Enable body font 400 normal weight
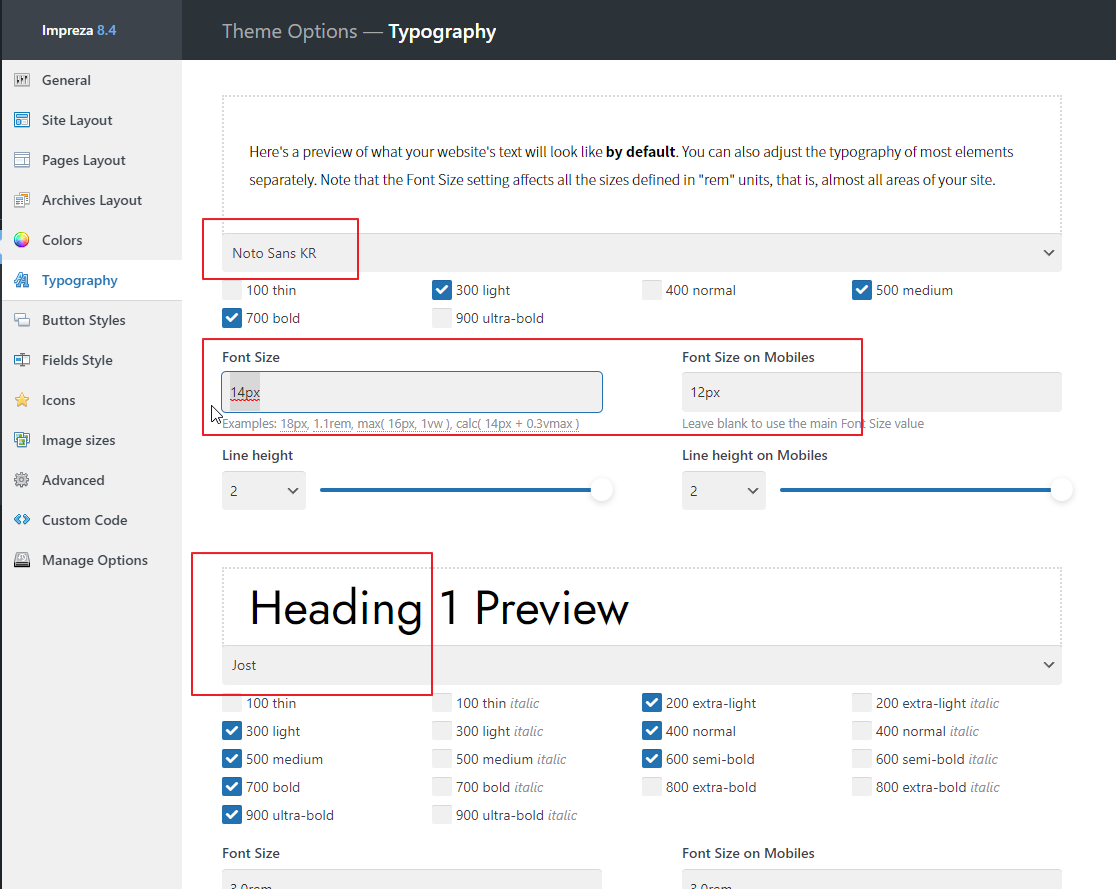Screen dimensions: 1116x889 pyautogui.click(x=652, y=290)
